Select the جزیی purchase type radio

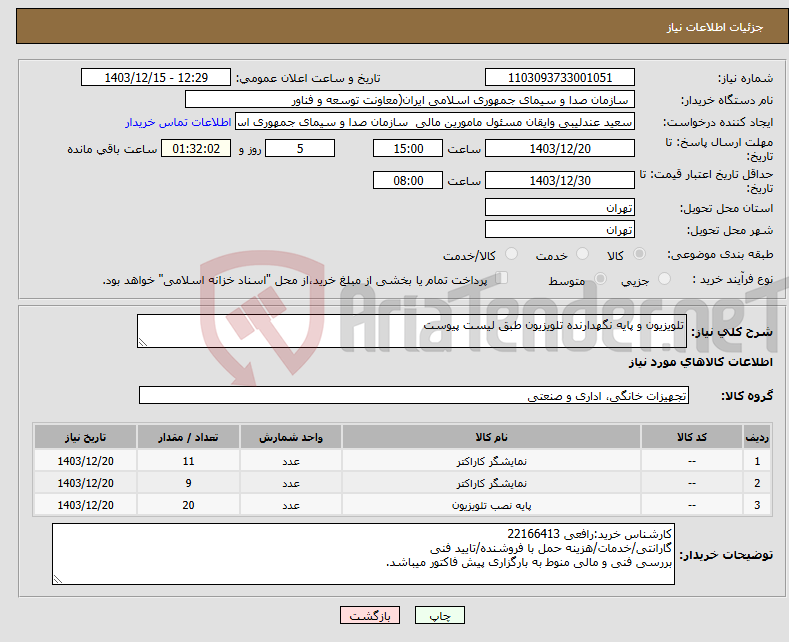tap(664, 278)
